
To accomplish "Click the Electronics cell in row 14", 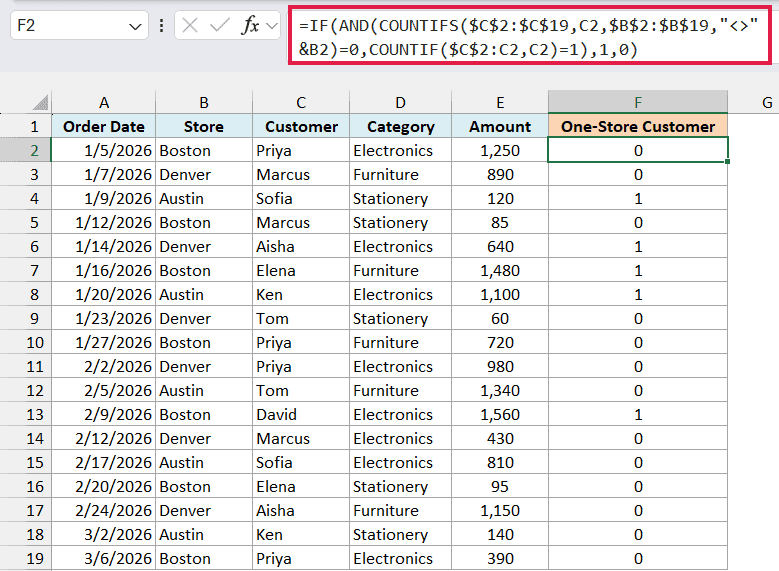I will [x=400, y=438].
